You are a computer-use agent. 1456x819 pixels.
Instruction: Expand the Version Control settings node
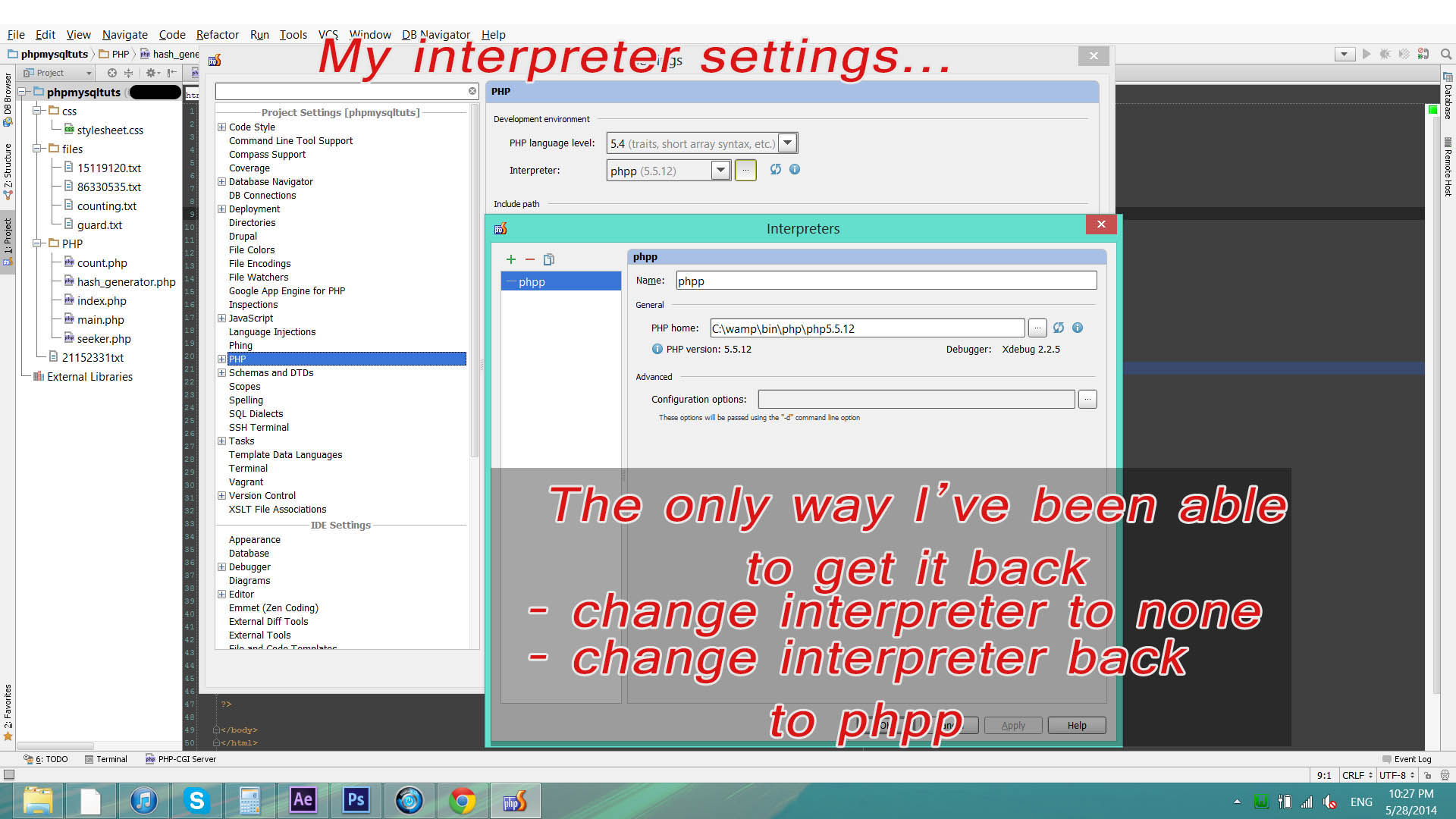pos(221,496)
